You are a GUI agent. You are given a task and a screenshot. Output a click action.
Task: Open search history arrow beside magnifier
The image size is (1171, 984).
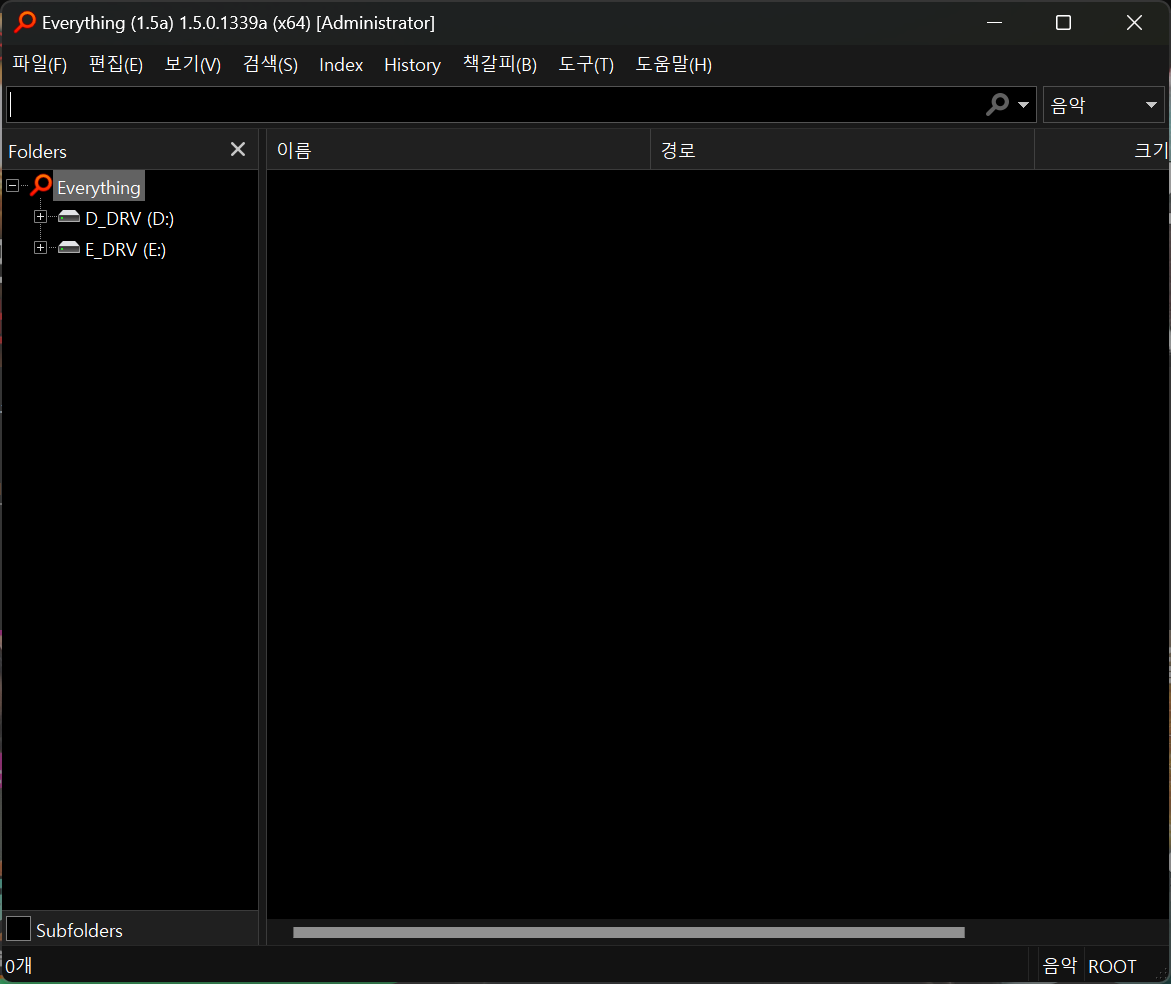tap(1023, 105)
